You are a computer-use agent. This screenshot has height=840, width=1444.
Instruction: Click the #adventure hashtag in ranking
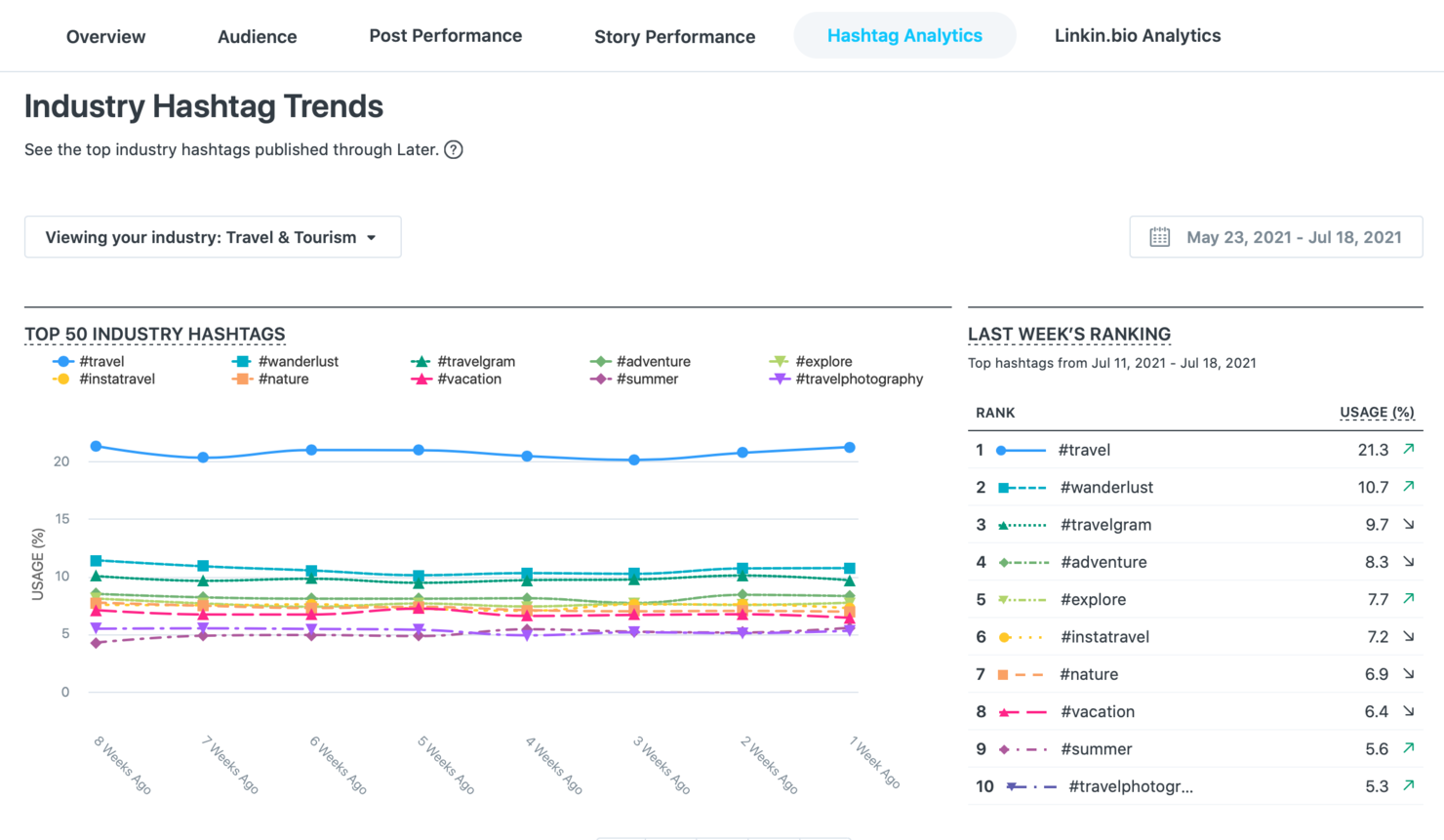pyautogui.click(x=1103, y=562)
